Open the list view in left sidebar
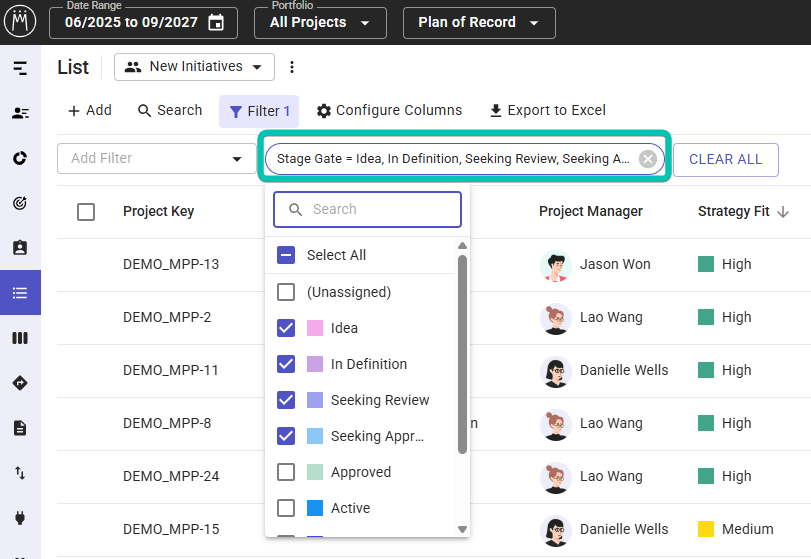Image resolution: width=811 pixels, height=559 pixels. click(x=20, y=293)
